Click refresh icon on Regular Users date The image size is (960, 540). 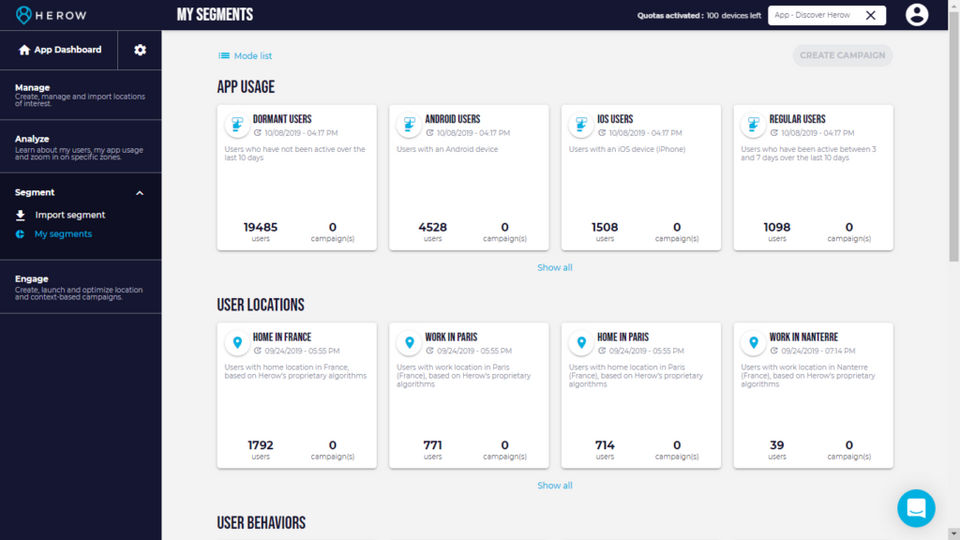tap(773, 133)
